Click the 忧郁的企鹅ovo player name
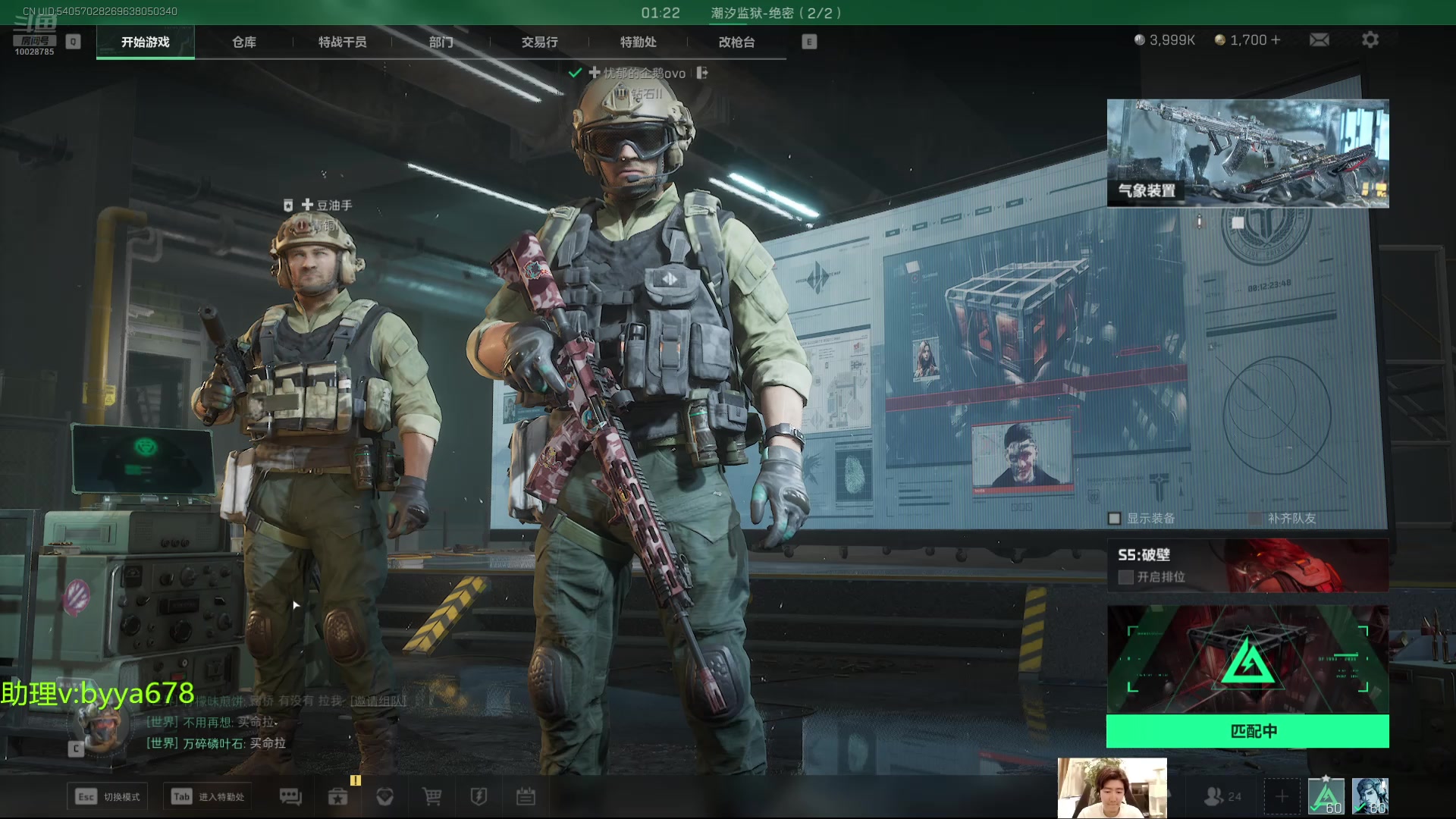 coord(645,73)
